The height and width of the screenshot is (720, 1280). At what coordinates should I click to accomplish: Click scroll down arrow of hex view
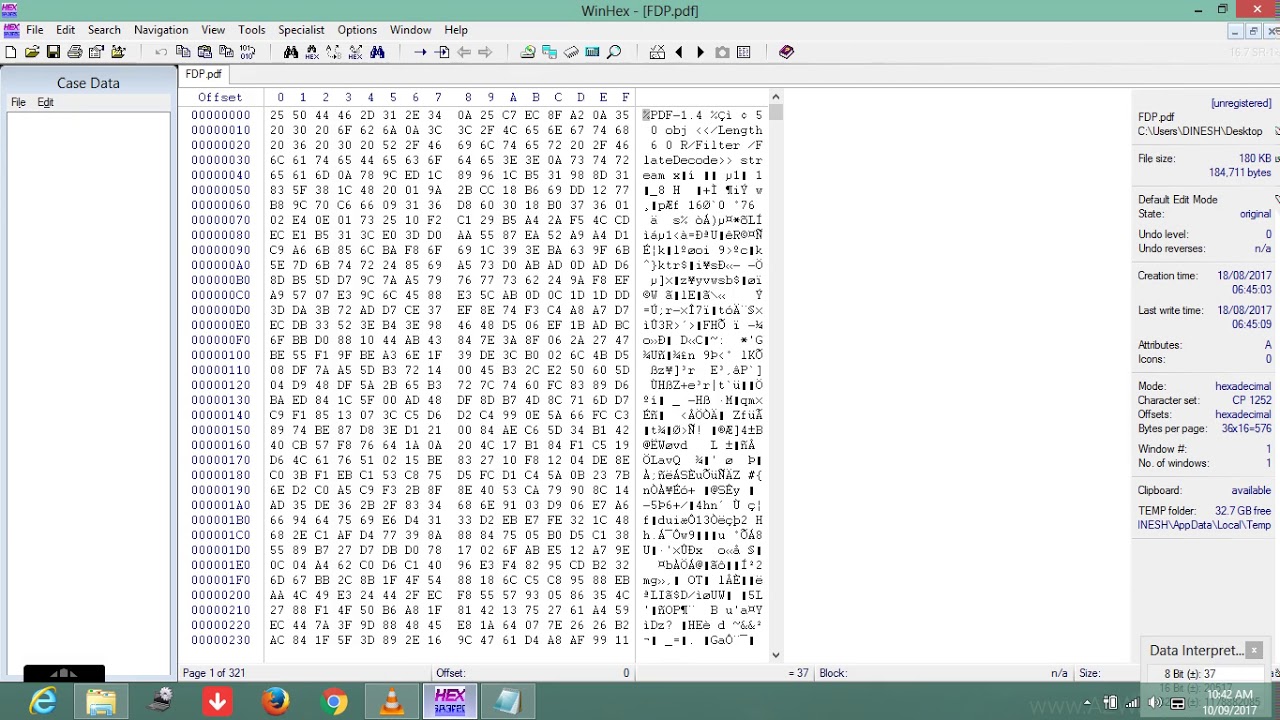(776, 655)
